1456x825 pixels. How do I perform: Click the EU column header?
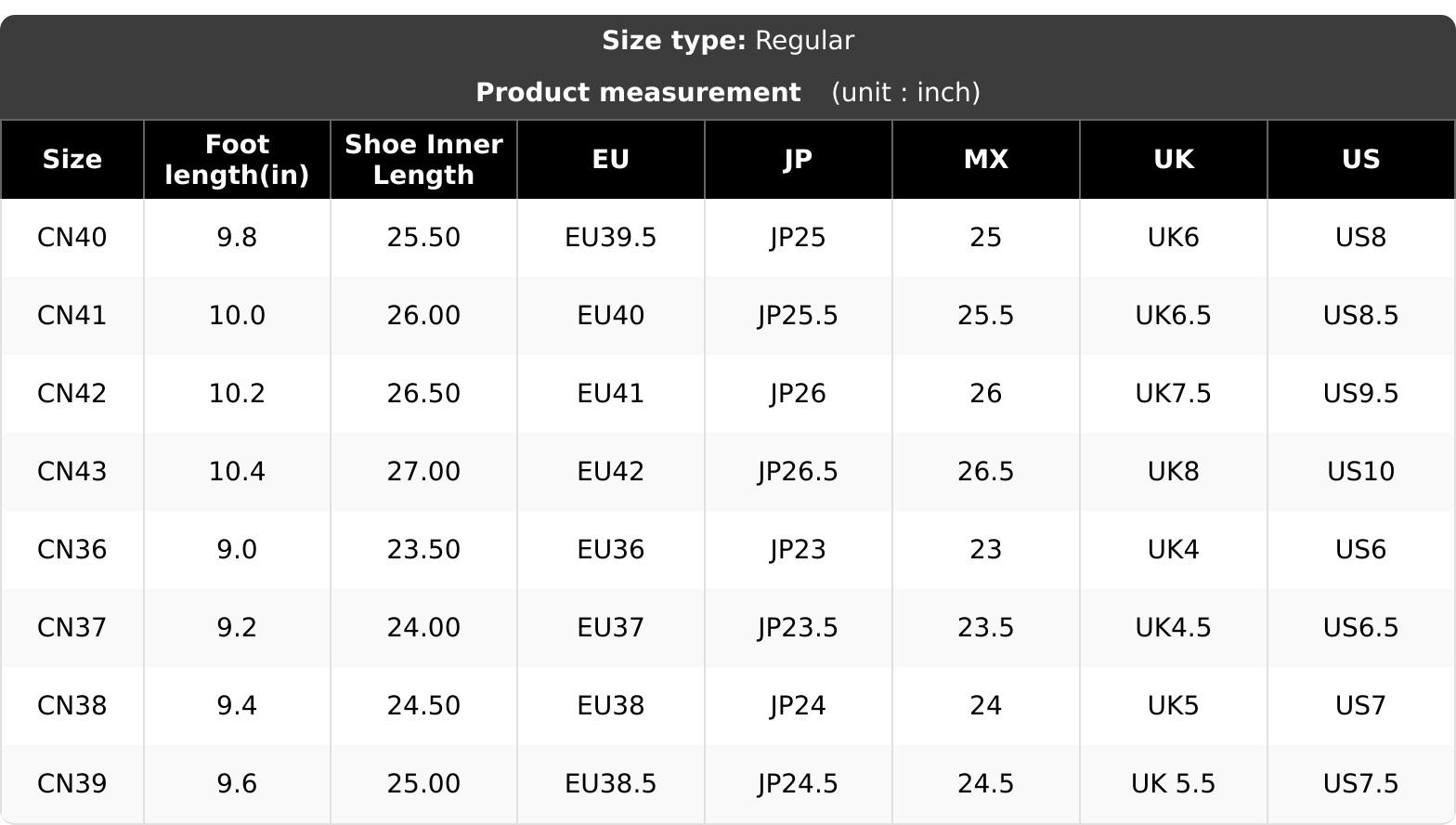pos(611,160)
